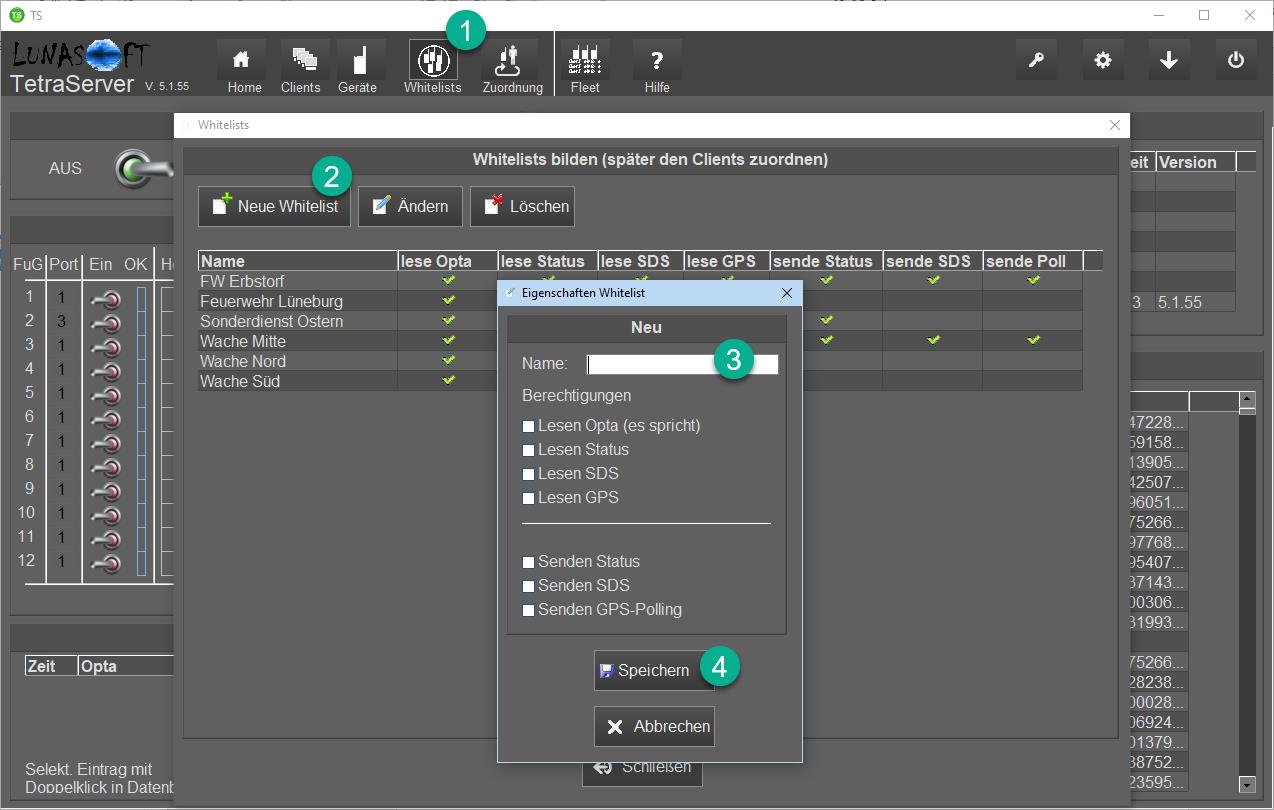
Task: Check the Senden GPS-Polling checkbox
Action: 529,610
